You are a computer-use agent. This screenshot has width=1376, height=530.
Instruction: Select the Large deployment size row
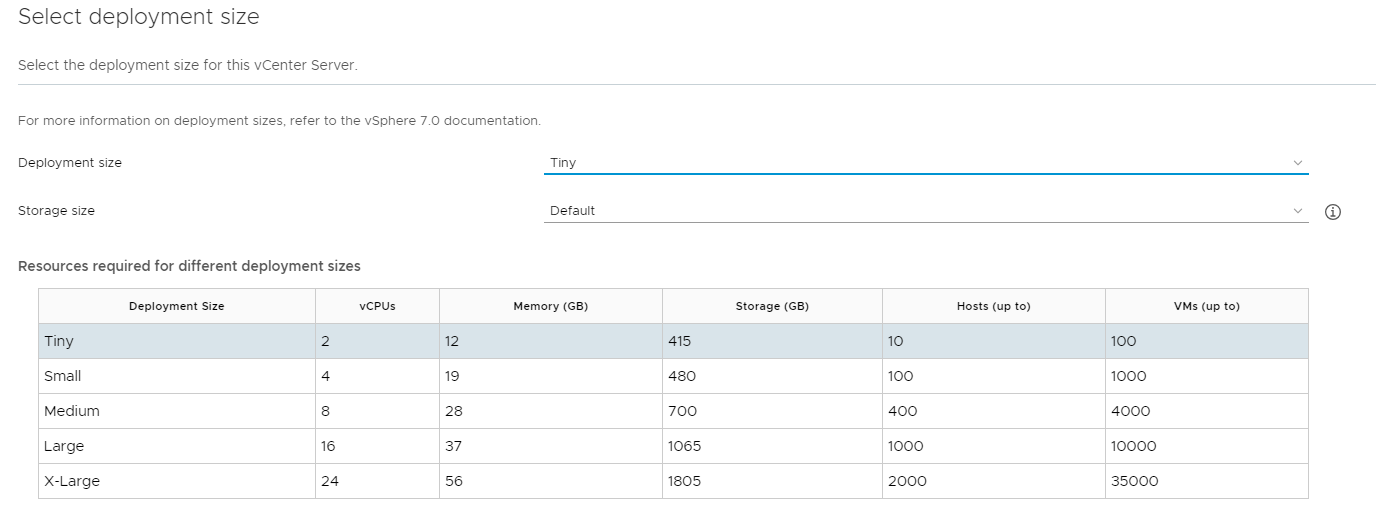tap(673, 446)
